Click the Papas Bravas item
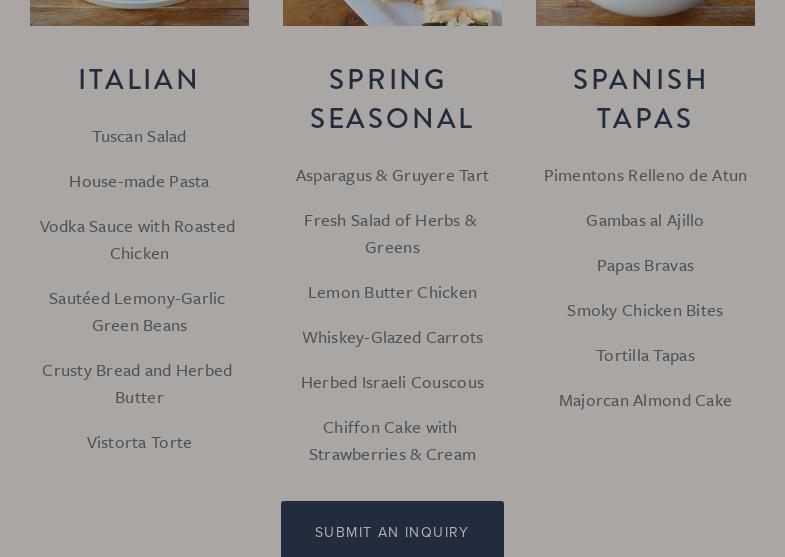The width and height of the screenshot is (785, 557). [645, 265]
